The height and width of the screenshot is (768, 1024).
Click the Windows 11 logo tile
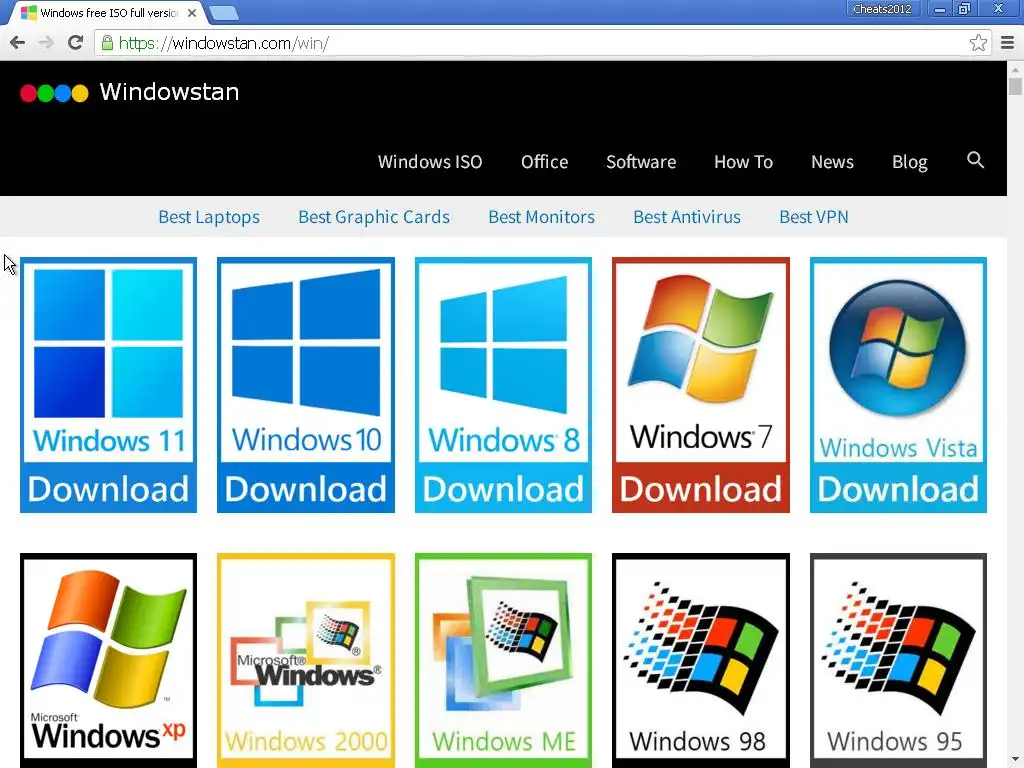click(108, 359)
